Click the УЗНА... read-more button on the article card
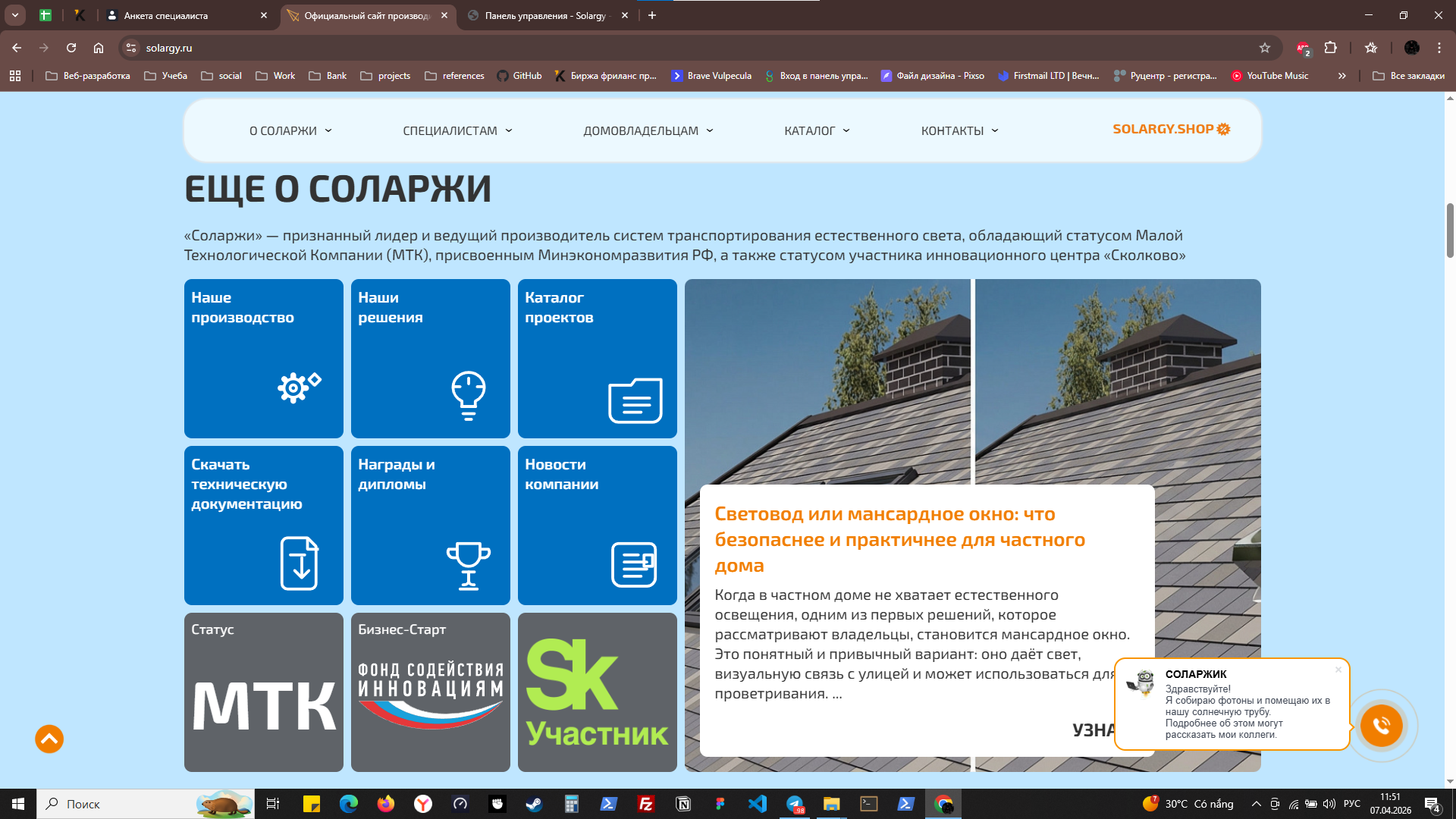The image size is (1456, 819). 1094,730
